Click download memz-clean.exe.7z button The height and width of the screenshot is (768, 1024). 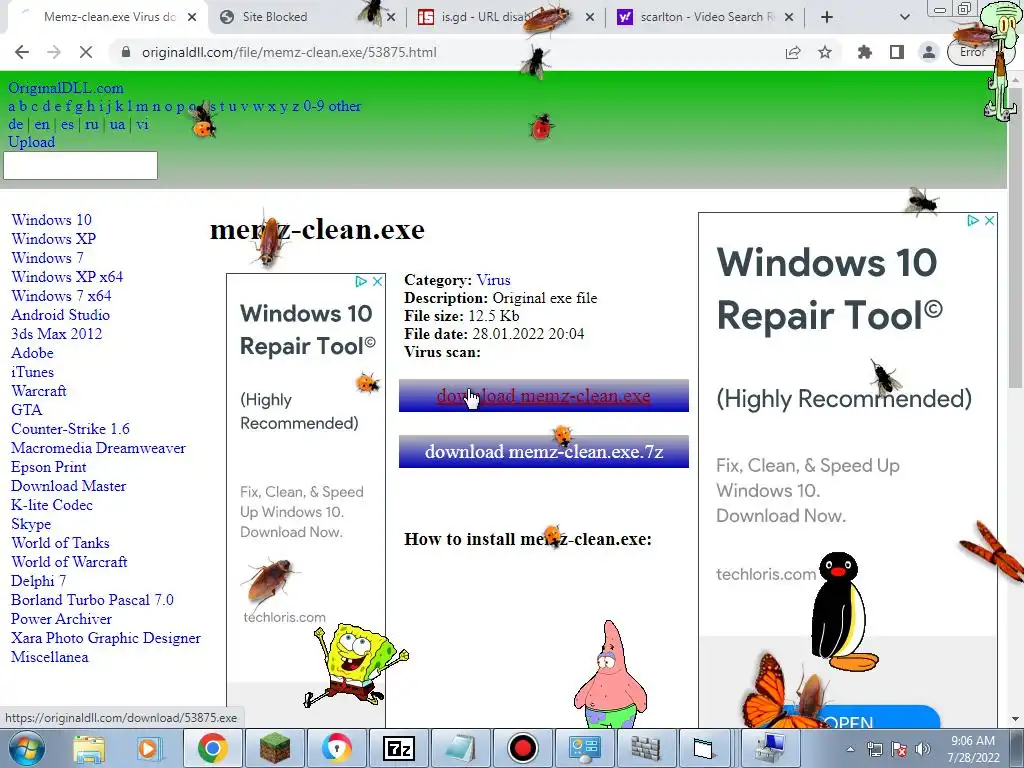543,452
